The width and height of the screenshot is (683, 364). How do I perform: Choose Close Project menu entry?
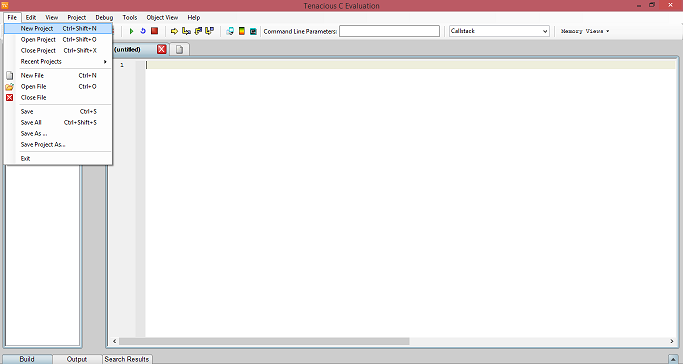pos(58,51)
